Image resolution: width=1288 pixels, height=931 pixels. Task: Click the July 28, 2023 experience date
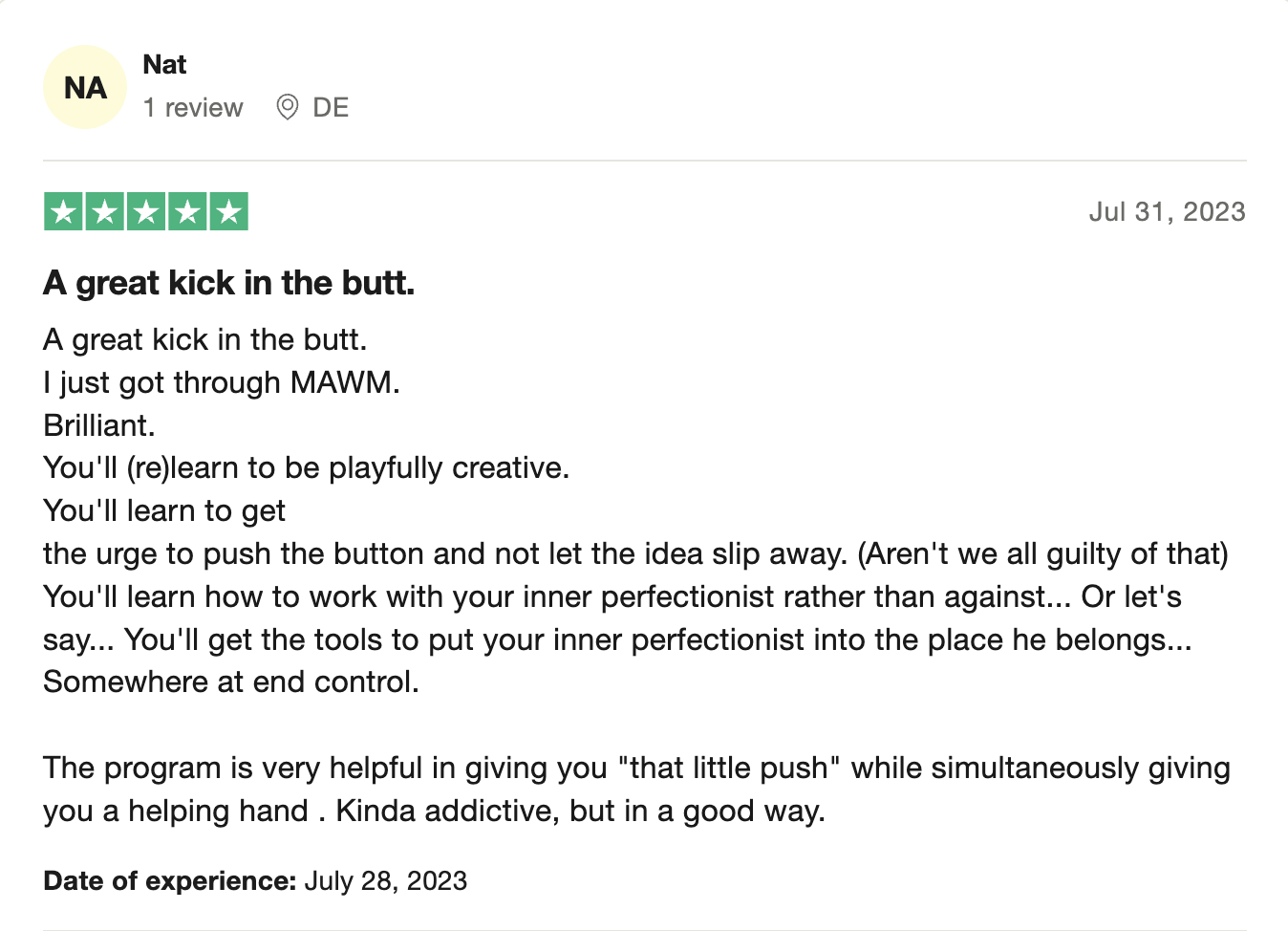point(386,880)
